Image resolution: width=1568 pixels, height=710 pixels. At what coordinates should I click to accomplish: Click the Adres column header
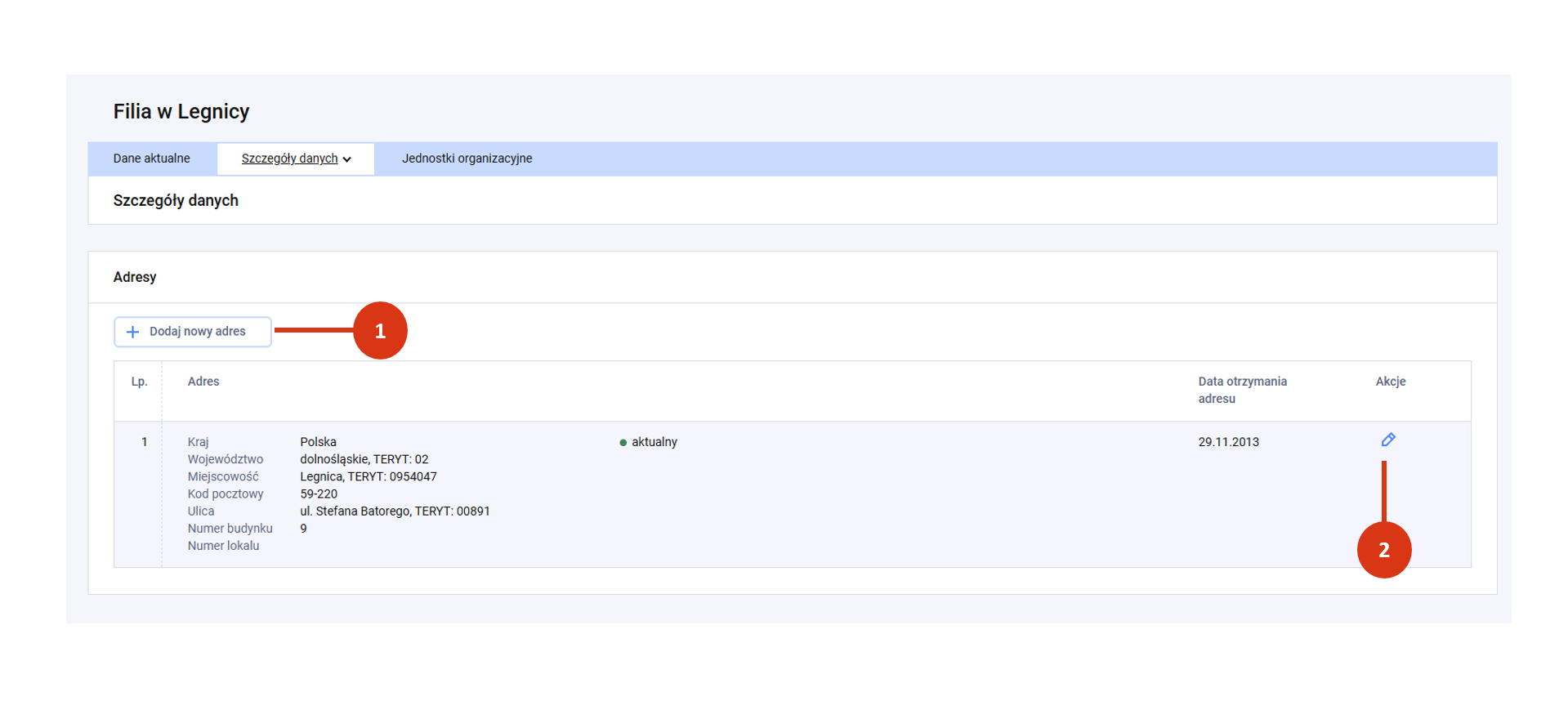[203, 382]
